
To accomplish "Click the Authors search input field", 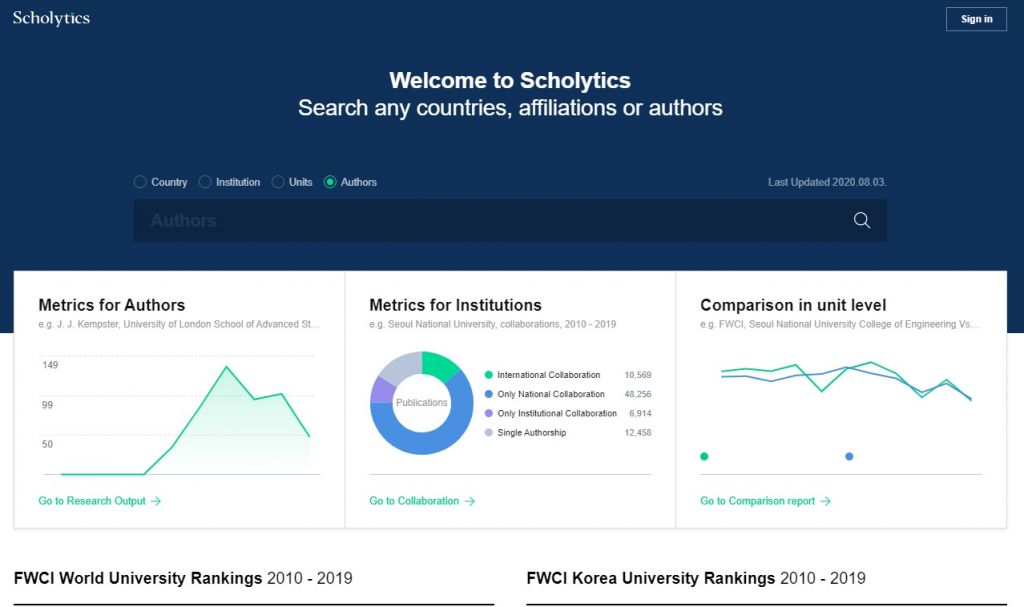I will (490, 221).
